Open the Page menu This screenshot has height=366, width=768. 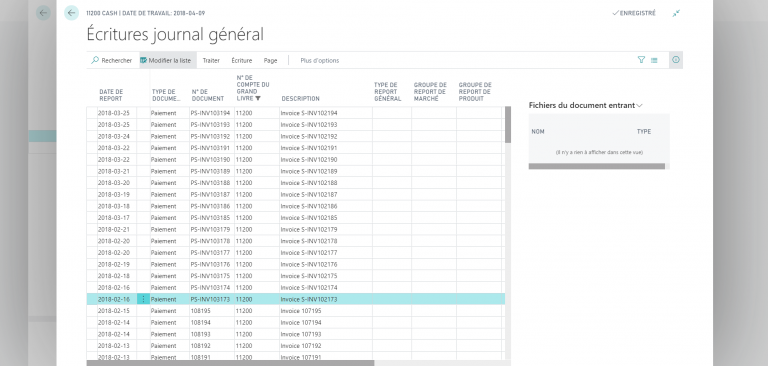coord(270,60)
